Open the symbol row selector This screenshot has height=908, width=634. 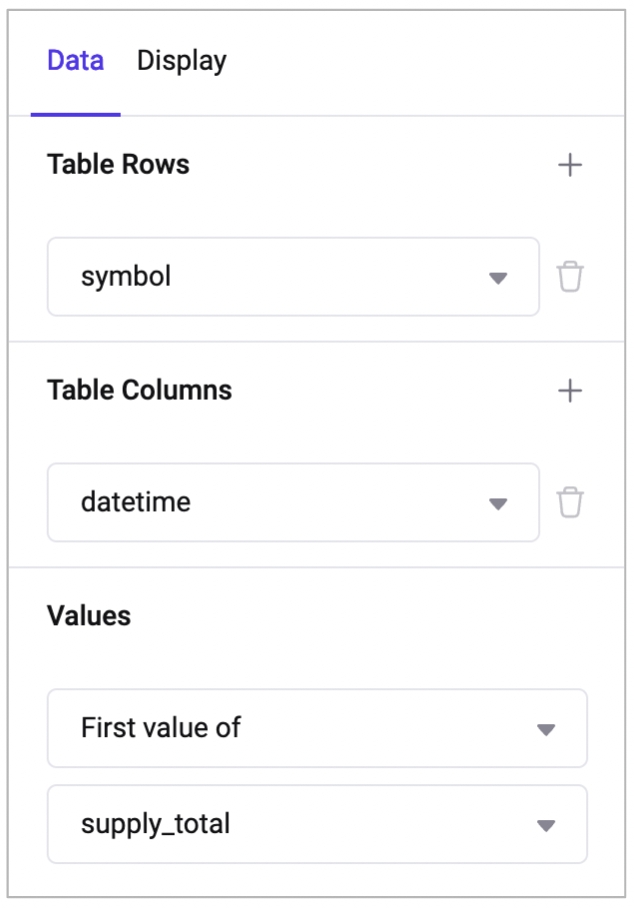(292, 277)
